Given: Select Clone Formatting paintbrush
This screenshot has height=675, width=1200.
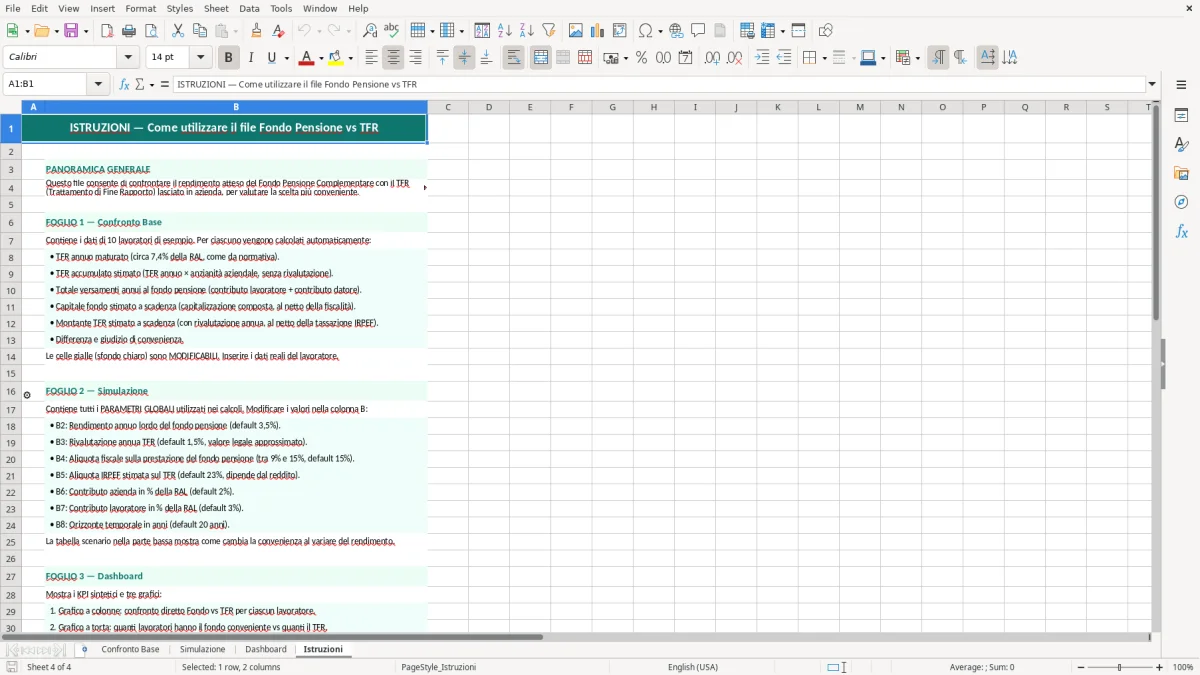Looking at the screenshot, I should pos(257,31).
